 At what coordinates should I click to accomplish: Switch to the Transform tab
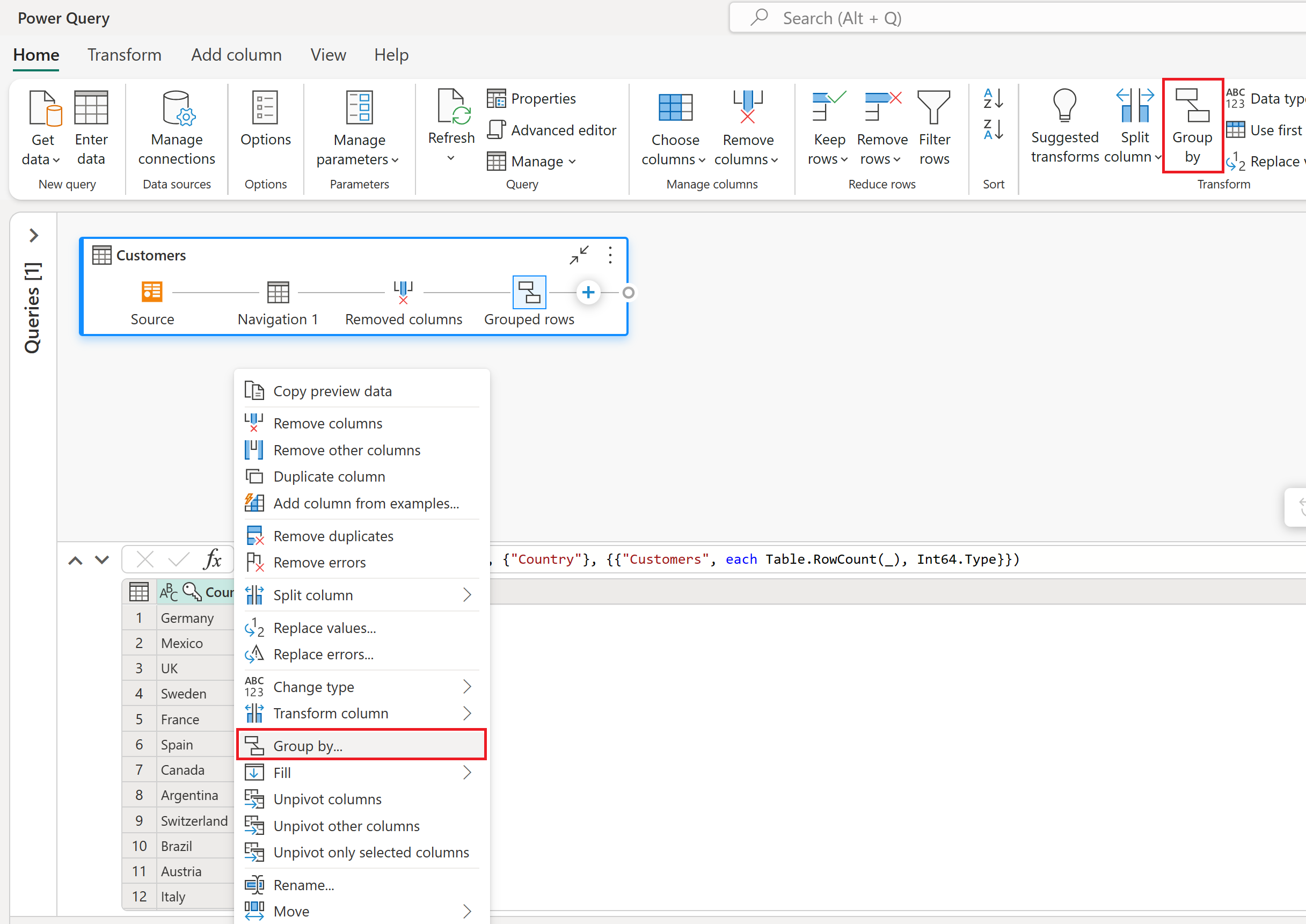[124, 55]
